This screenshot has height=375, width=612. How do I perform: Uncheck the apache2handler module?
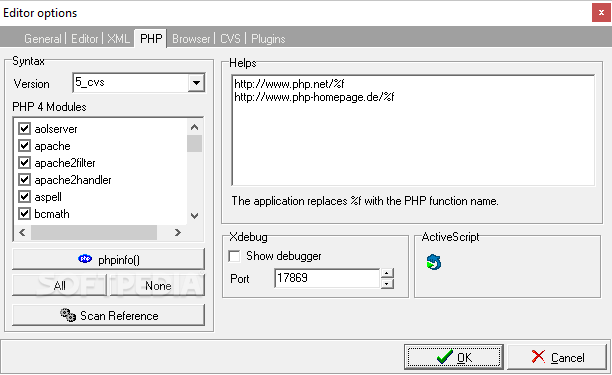pos(25,180)
